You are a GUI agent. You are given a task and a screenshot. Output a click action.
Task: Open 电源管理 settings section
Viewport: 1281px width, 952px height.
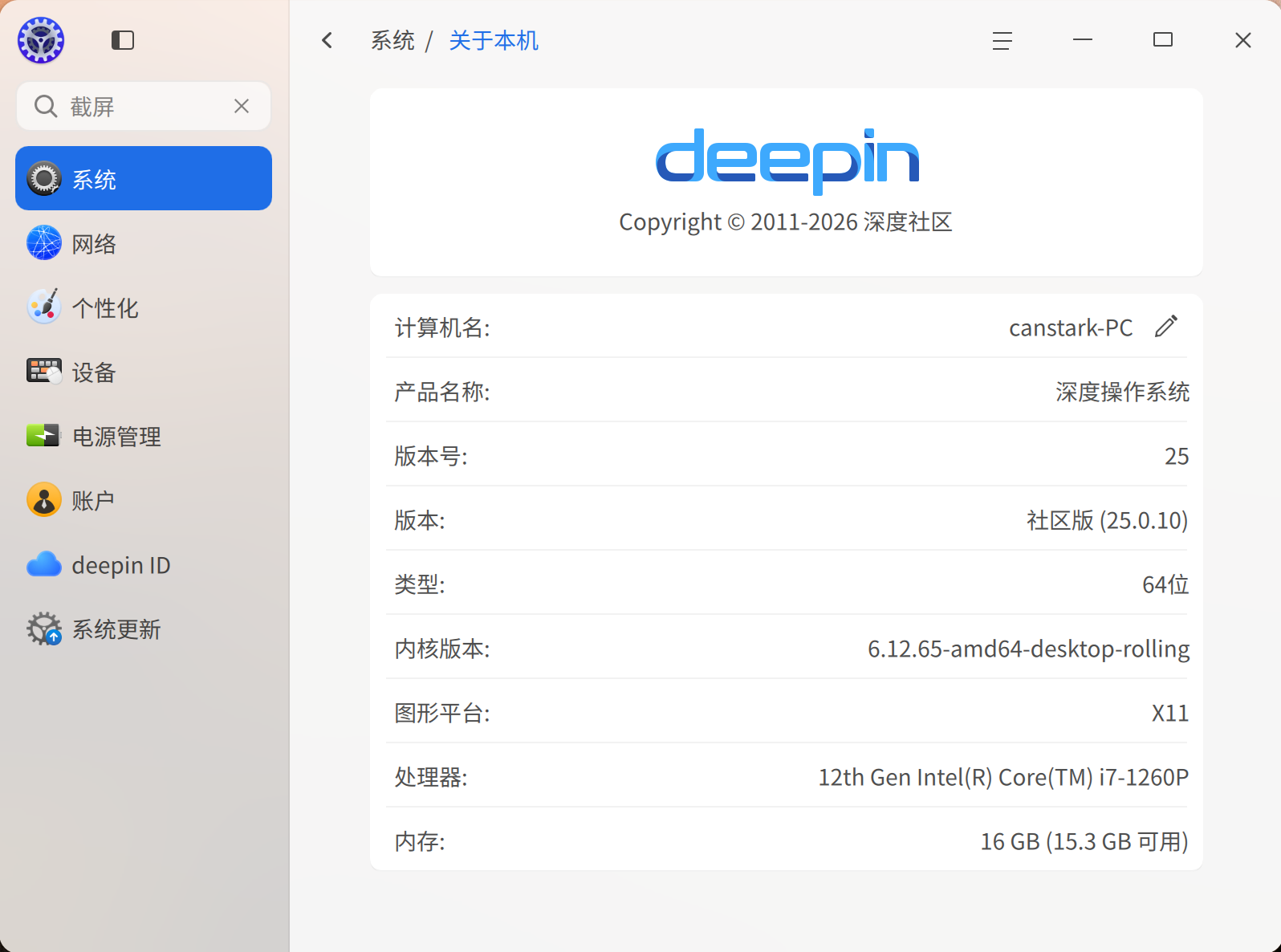[x=144, y=435]
